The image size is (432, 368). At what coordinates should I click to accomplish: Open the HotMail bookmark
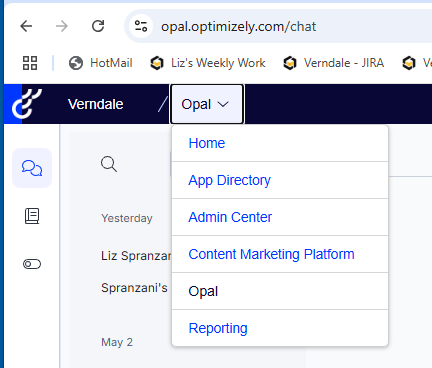101,63
